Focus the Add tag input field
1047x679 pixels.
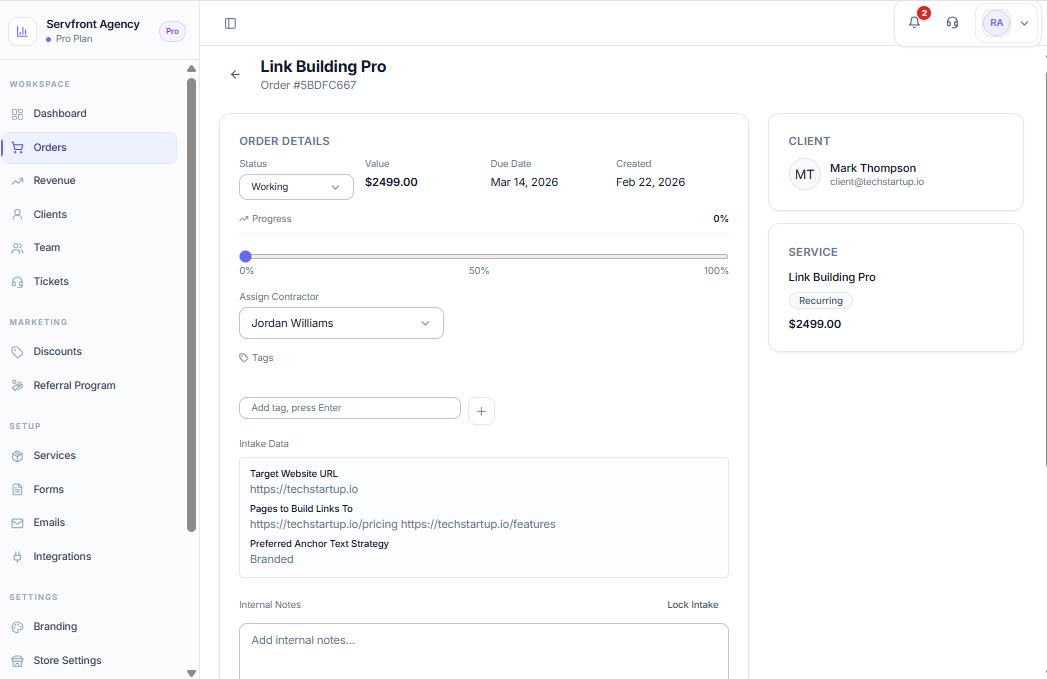click(x=350, y=408)
